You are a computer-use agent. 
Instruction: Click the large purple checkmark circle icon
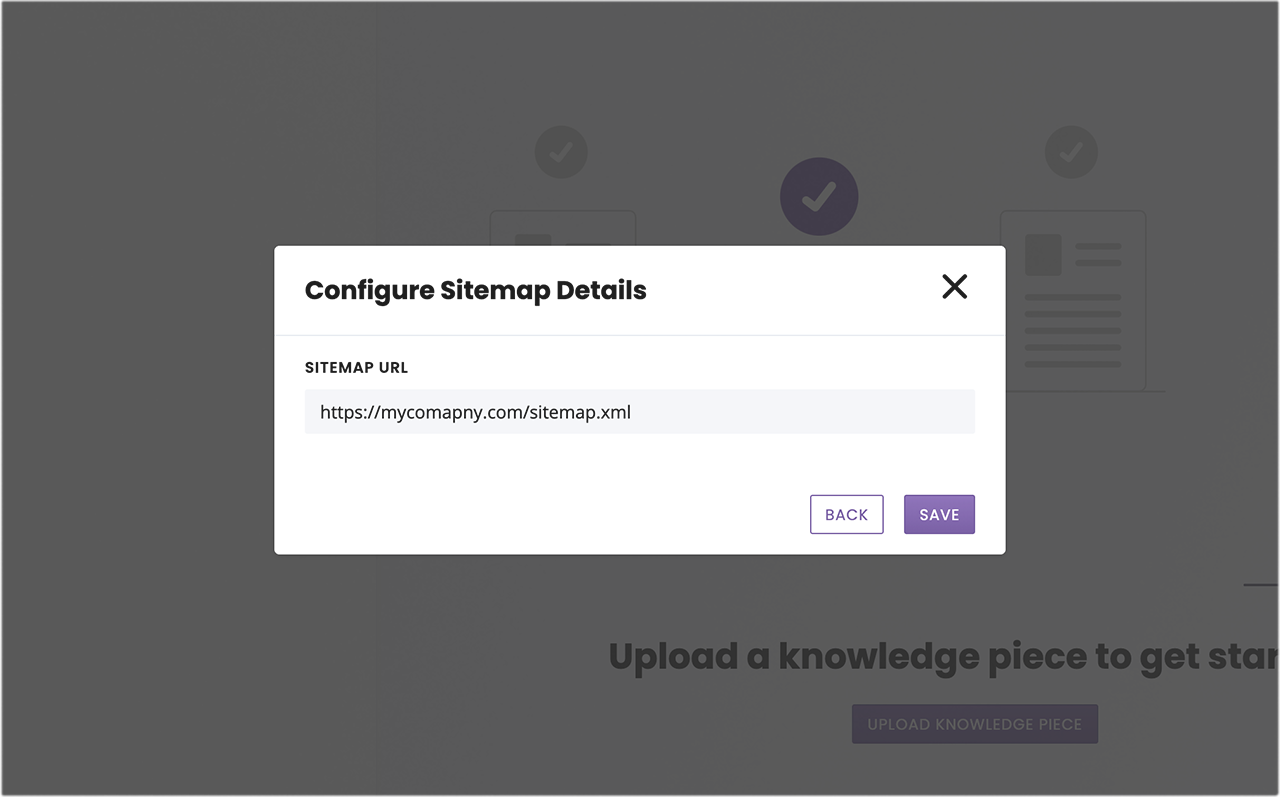(x=819, y=197)
